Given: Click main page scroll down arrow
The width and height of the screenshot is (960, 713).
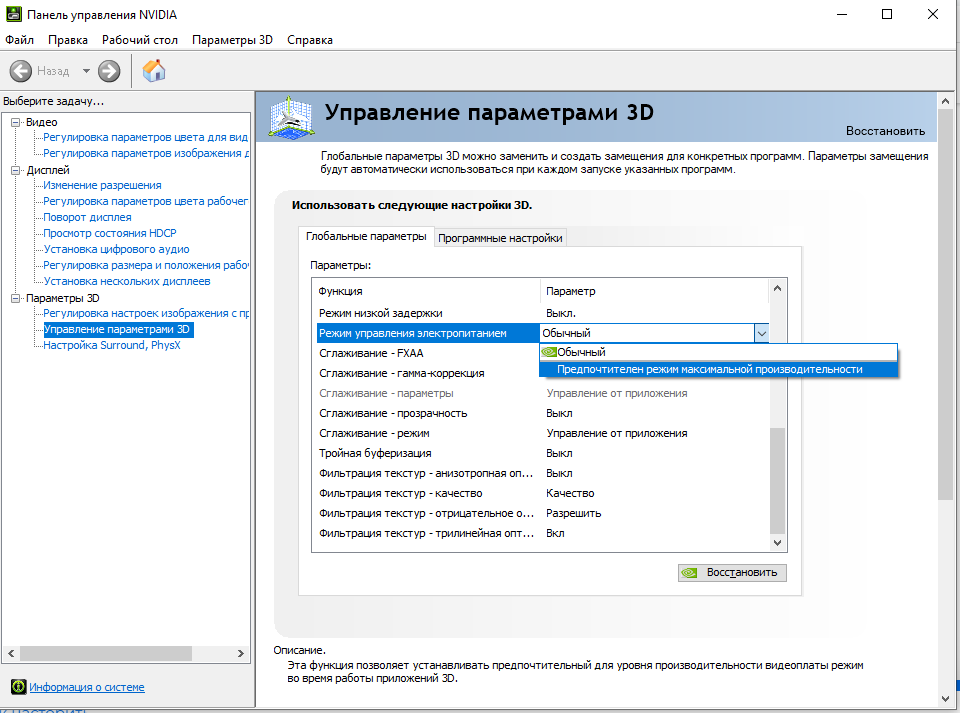Looking at the screenshot, I should [x=945, y=698].
